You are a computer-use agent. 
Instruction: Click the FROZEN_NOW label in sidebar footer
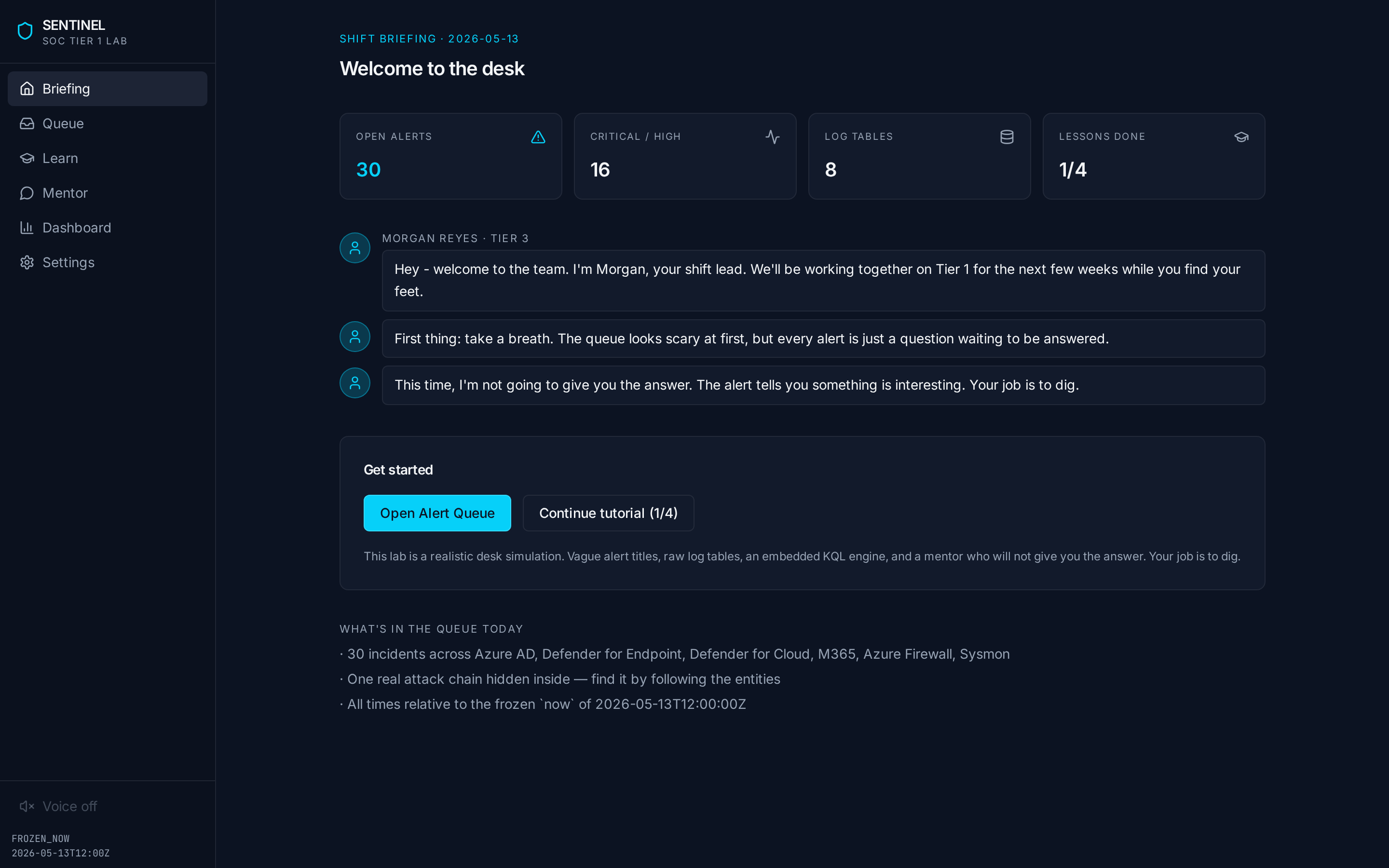click(40, 839)
